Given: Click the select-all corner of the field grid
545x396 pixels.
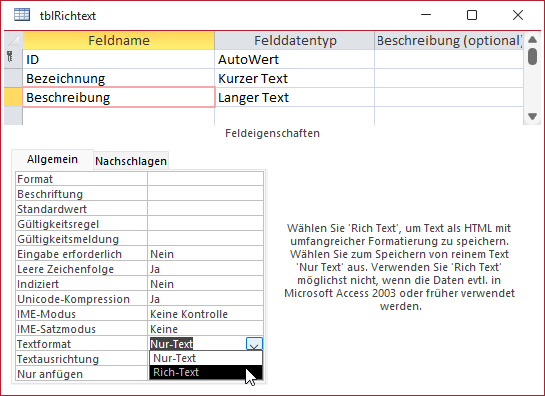Looking at the screenshot, I should click(13, 40).
